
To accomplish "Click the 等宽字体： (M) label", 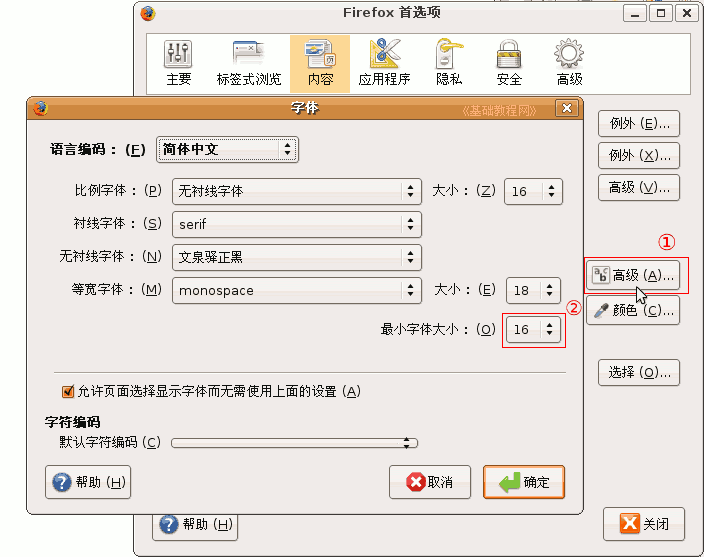I will coord(116,289).
